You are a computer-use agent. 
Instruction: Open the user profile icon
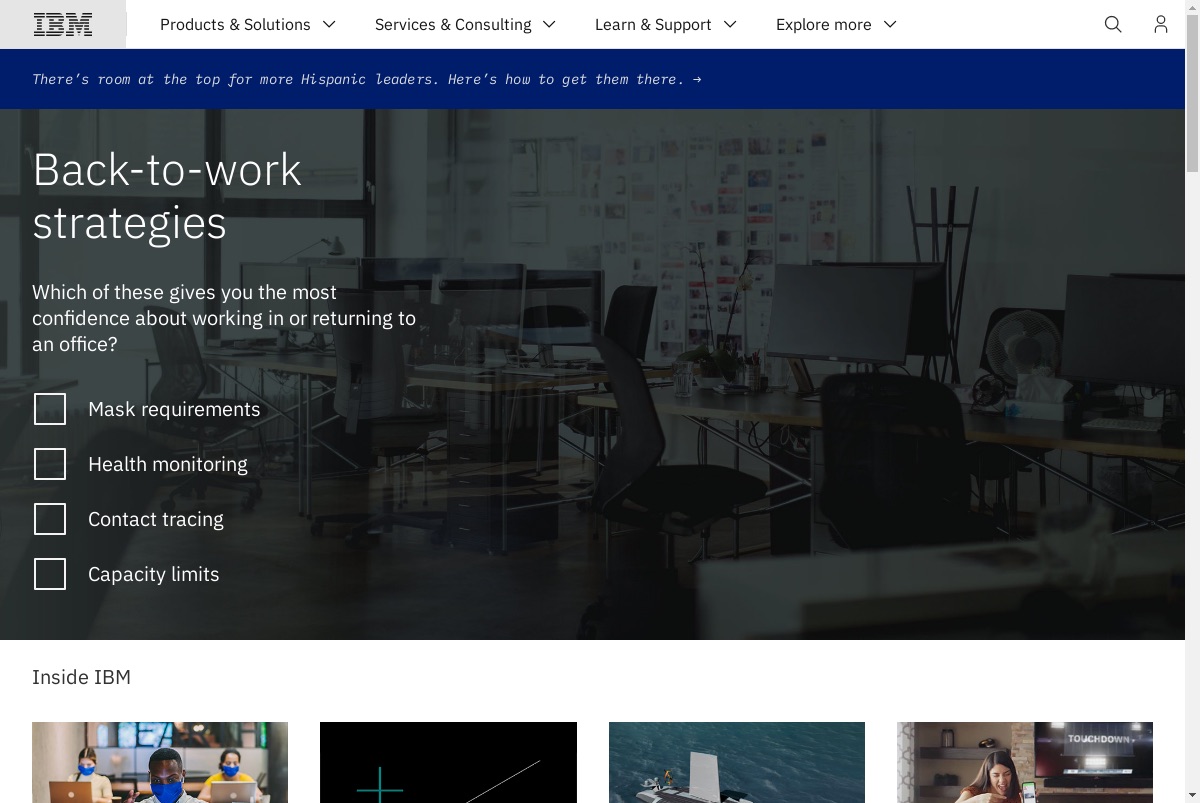tap(1161, 24)
